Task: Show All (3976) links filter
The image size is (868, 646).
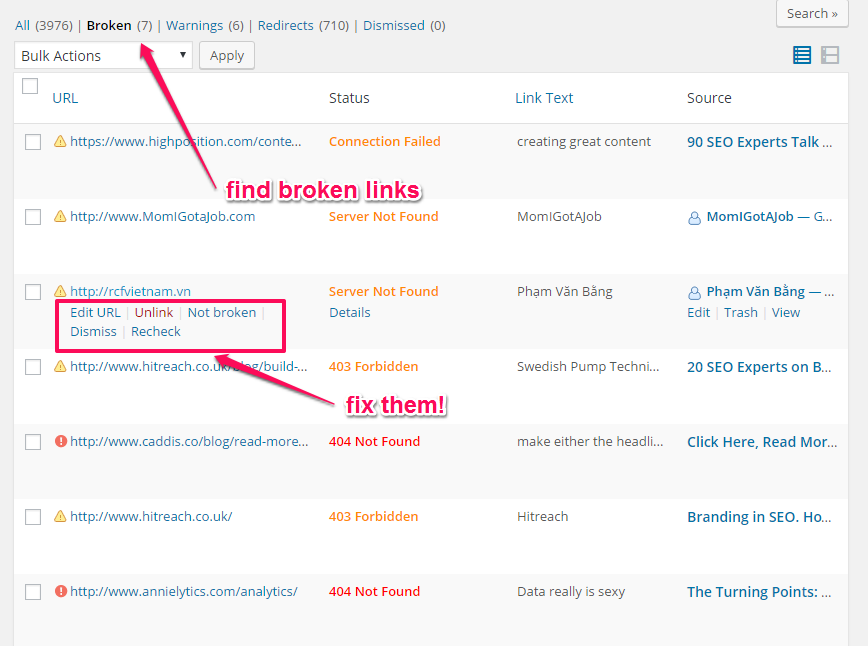Action: point(44,25)
